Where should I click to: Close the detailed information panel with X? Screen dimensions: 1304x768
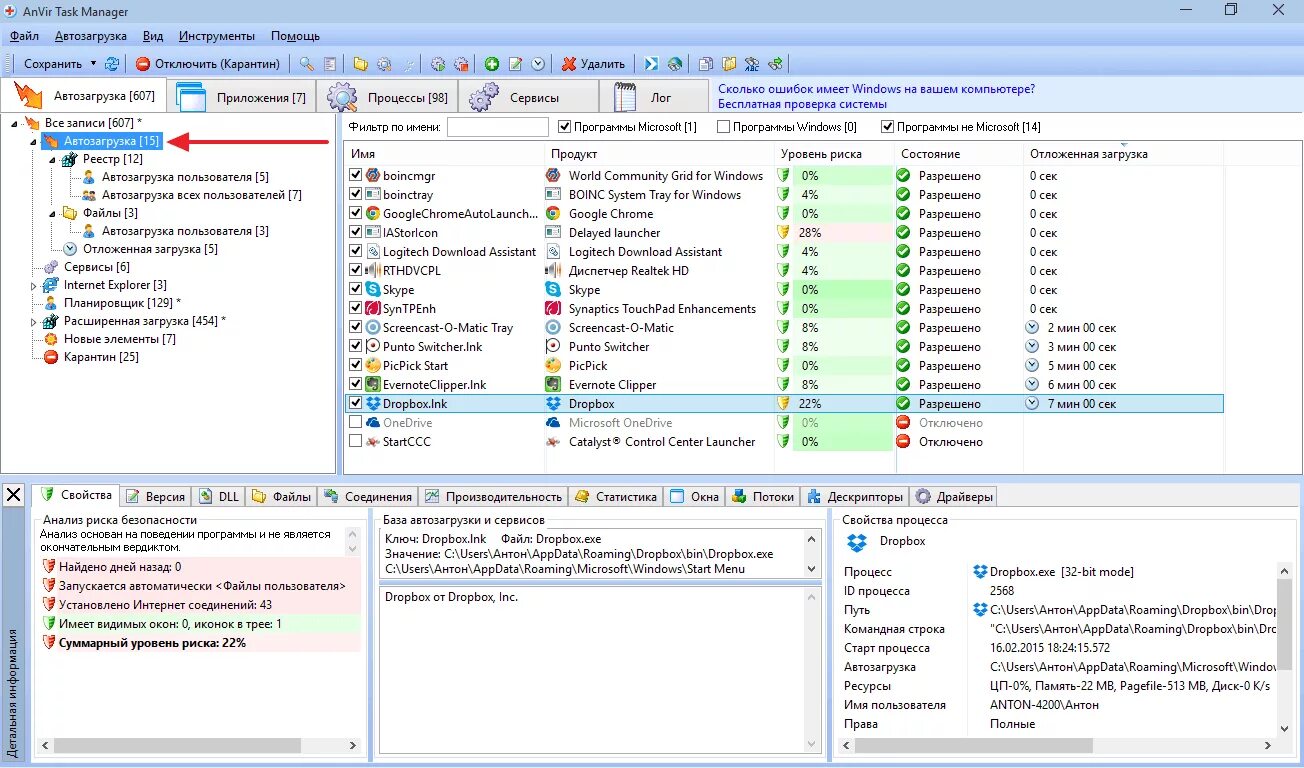point(14,495)
